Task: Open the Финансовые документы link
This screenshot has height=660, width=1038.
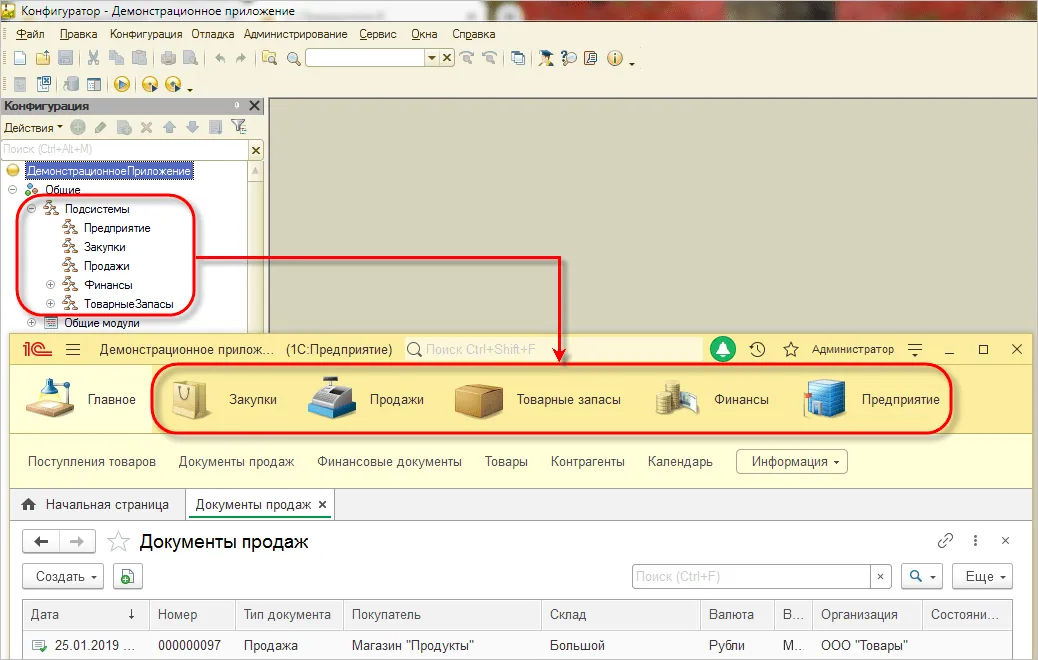Action: pyautogui.click(x=389, y=461)
